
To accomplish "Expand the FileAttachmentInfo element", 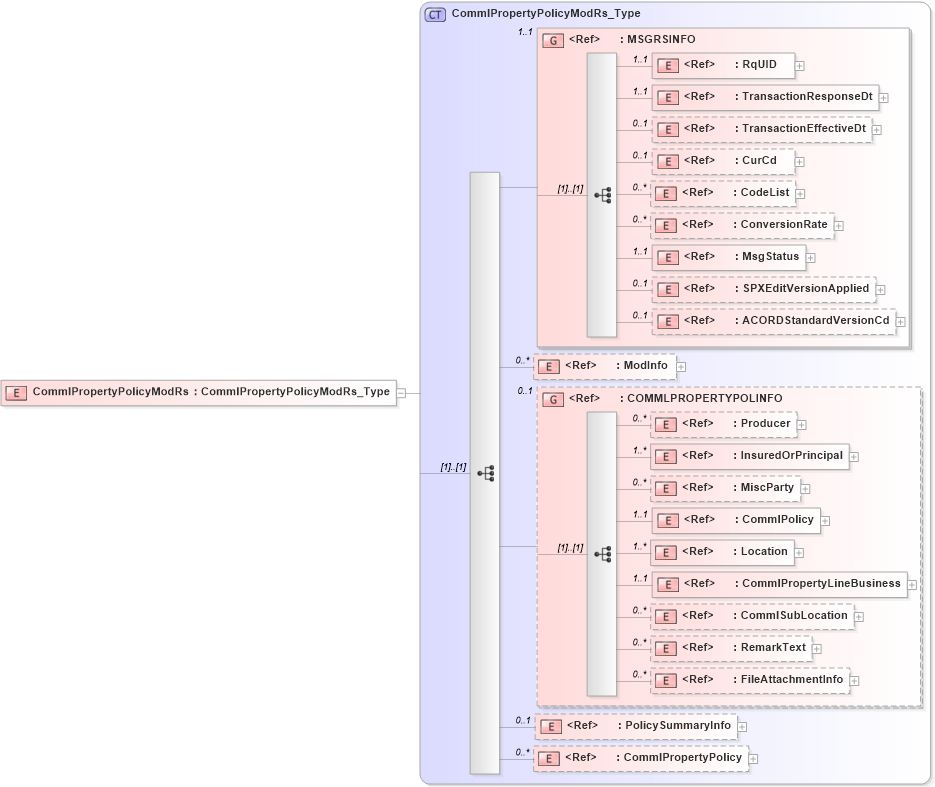I will [x=855, y=680].
